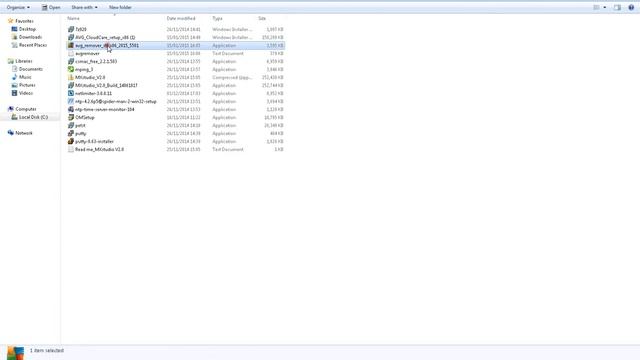The height and width of the screenshot is (360, 640).
Task: Select the csmac_free file name
Action: click(x=96, y=61)
